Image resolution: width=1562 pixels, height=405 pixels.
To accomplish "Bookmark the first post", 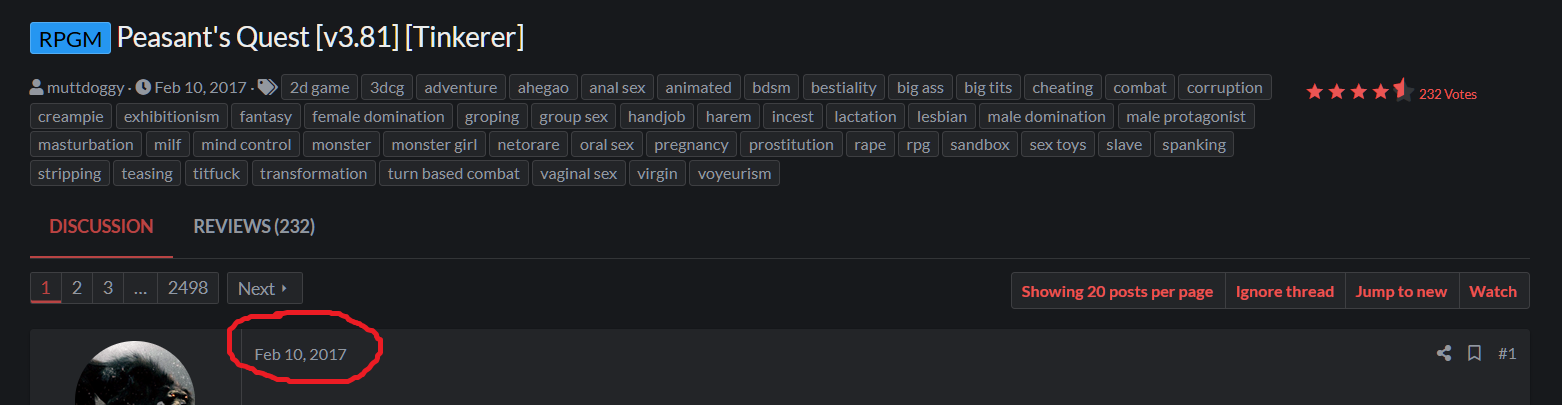I will [1474, 353].
